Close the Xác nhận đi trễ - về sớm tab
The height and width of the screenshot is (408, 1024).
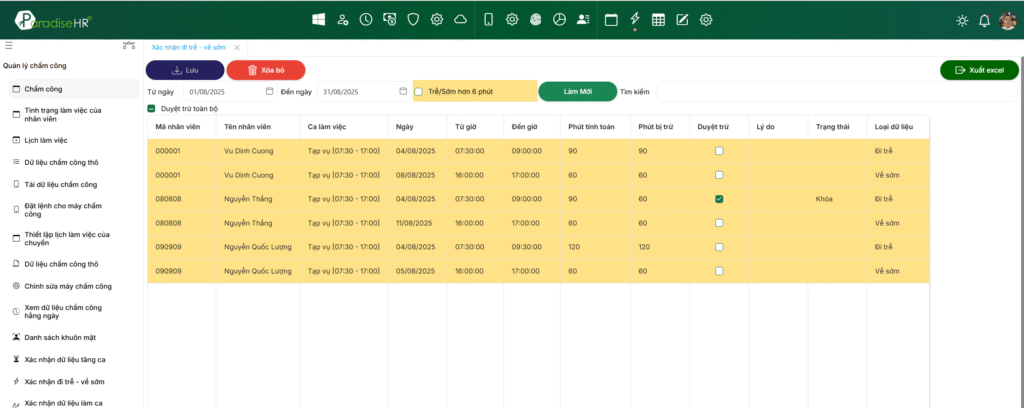pos(237,48)
